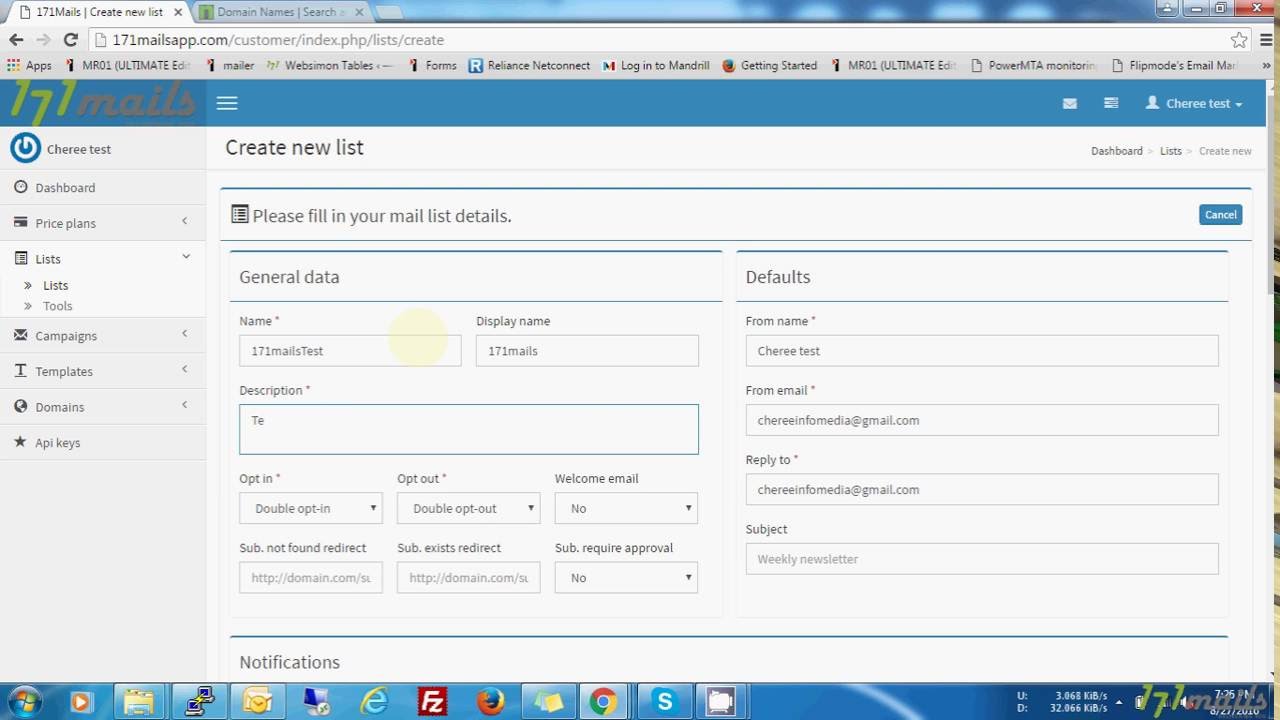Expand the Campaigns sidebar menu
Screen dimensions: 1280x720
click(x=103, y=335)
